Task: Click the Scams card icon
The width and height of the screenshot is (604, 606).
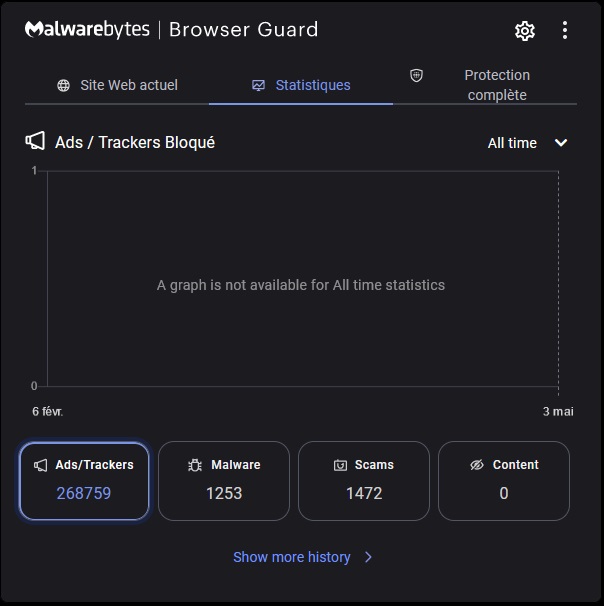Action: 340,465
